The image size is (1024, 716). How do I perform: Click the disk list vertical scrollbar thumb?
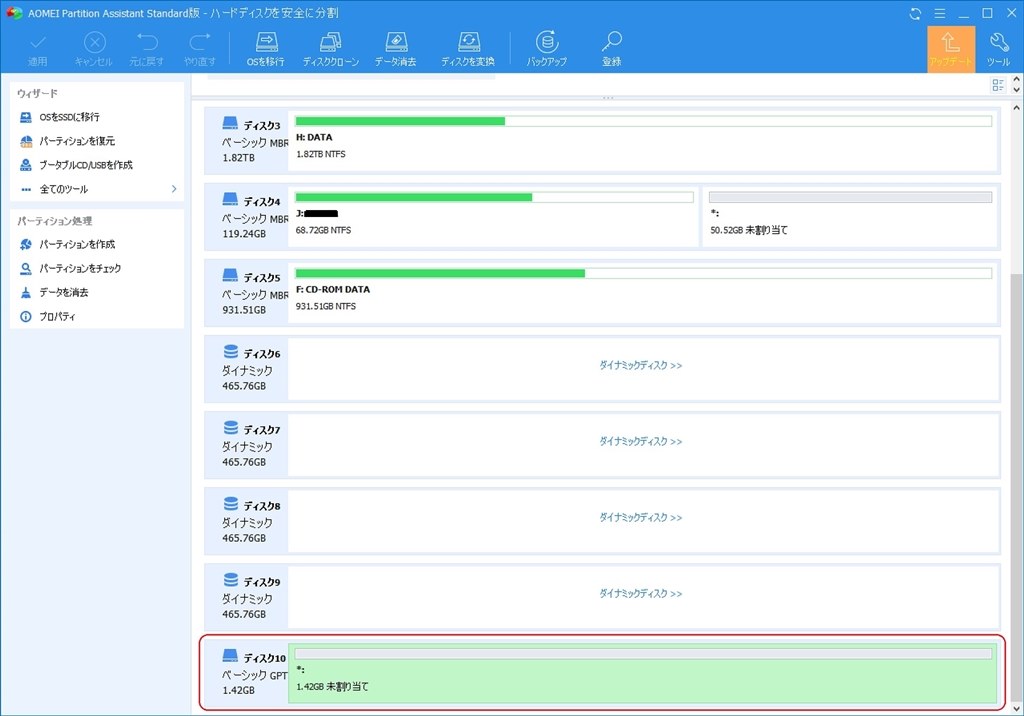pyautogui.click(x=1017, y=487)
